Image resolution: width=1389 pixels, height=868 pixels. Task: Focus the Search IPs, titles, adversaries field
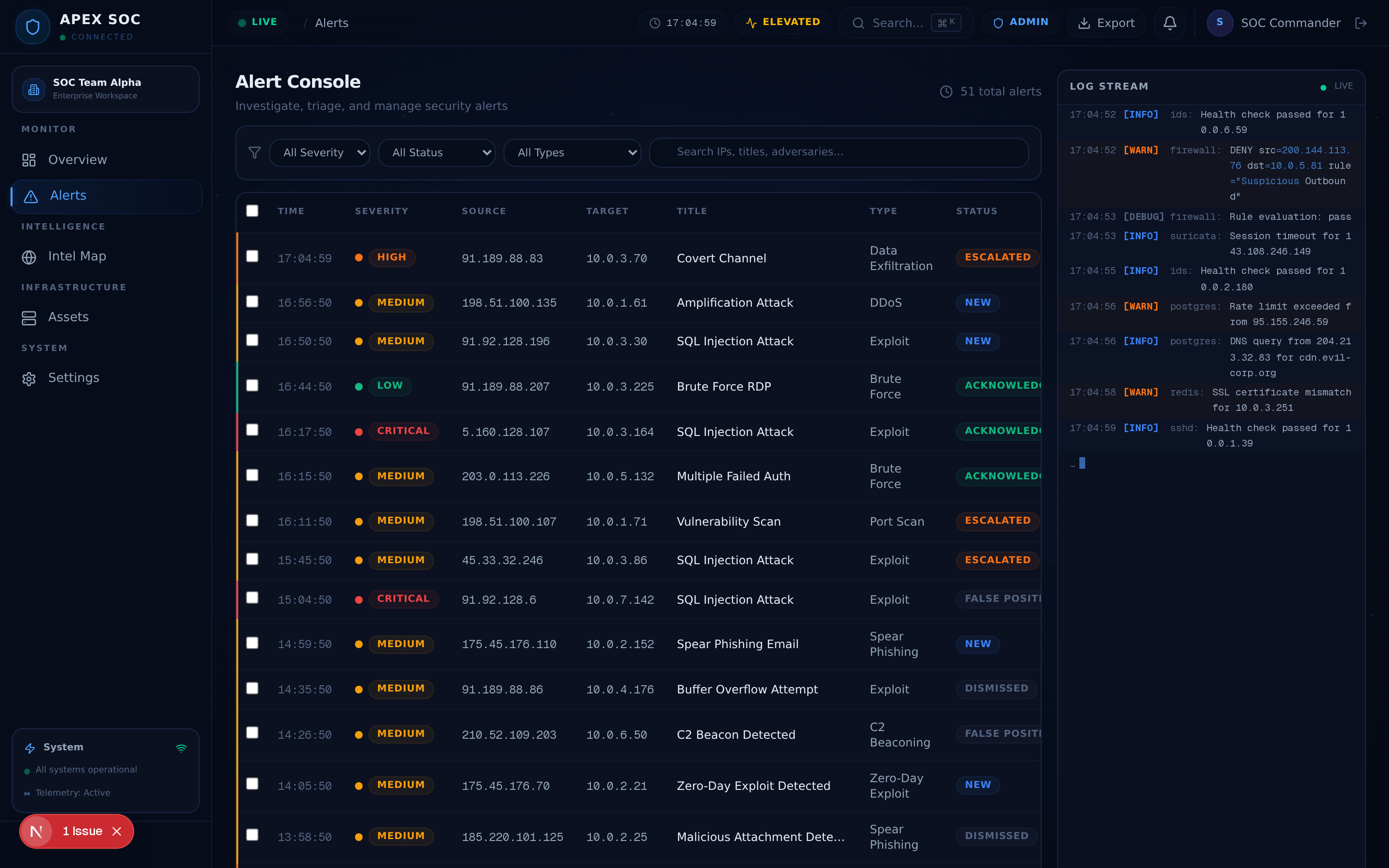tap(839, 152)
